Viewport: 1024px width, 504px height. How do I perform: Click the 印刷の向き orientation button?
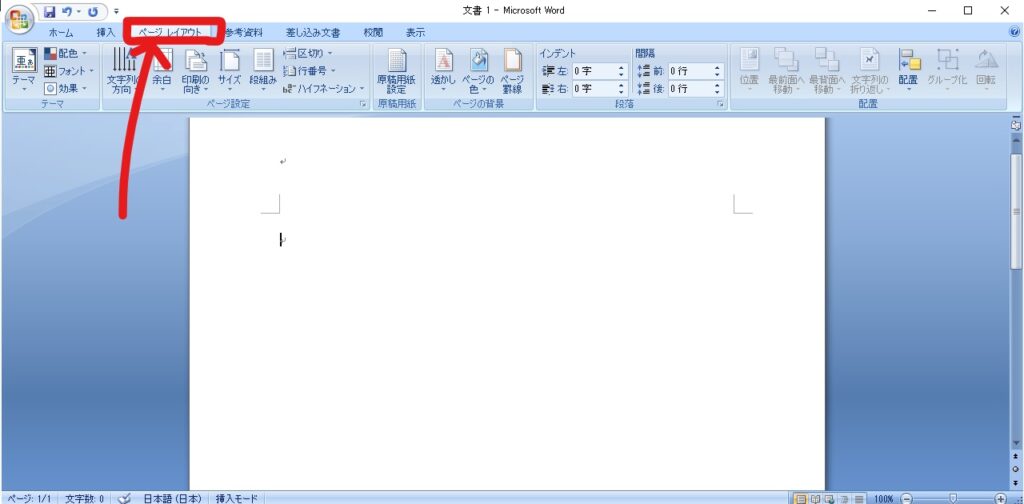click(195, 71)
